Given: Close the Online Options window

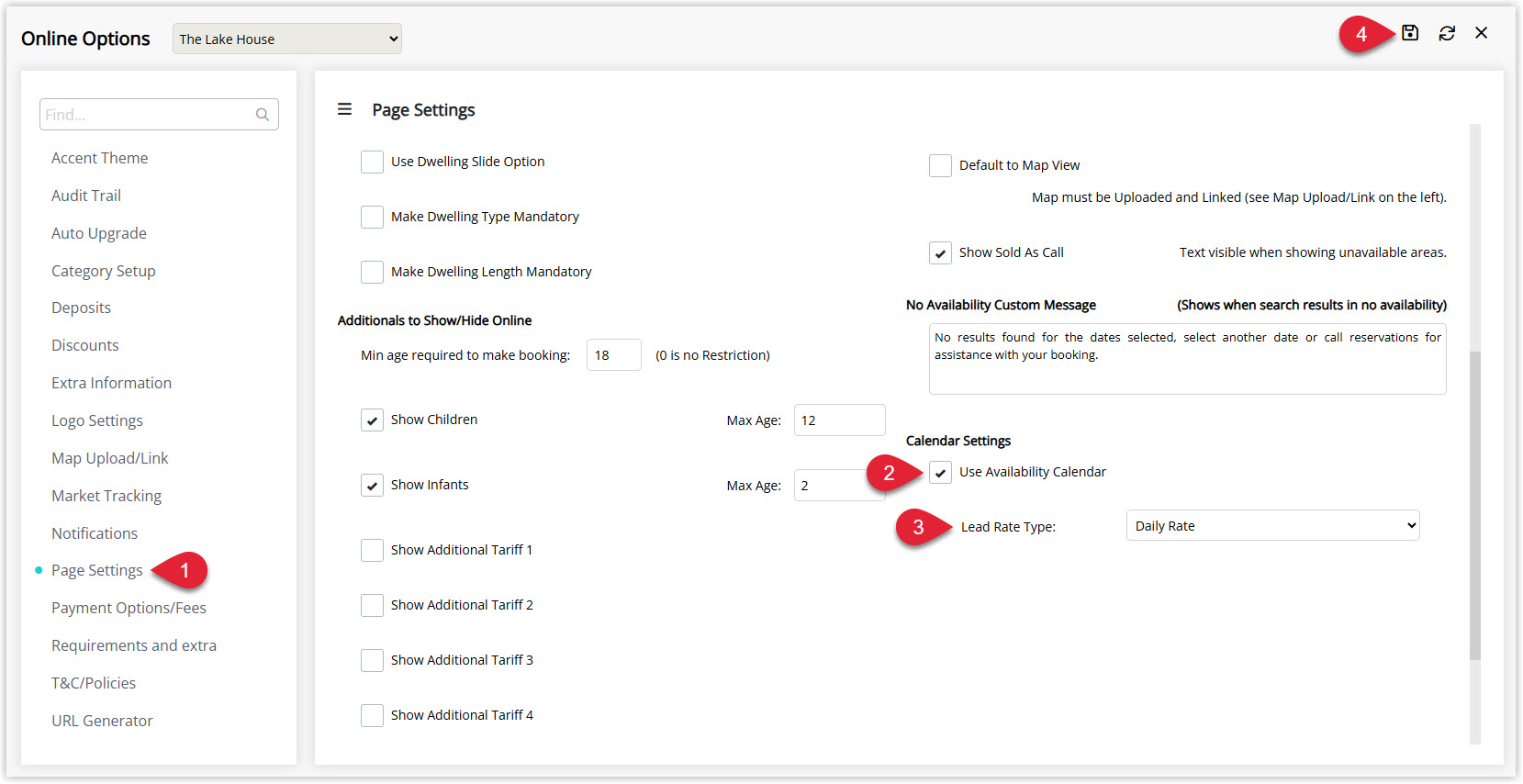Looking at the screenshot, I should point(1482,33).
